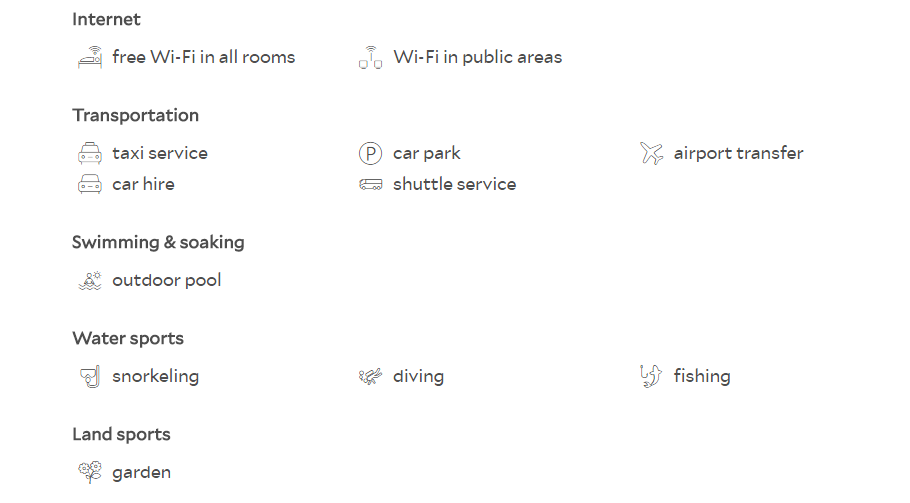Click the garden flower icon
The image size is (910, 503).
[90, 472]
